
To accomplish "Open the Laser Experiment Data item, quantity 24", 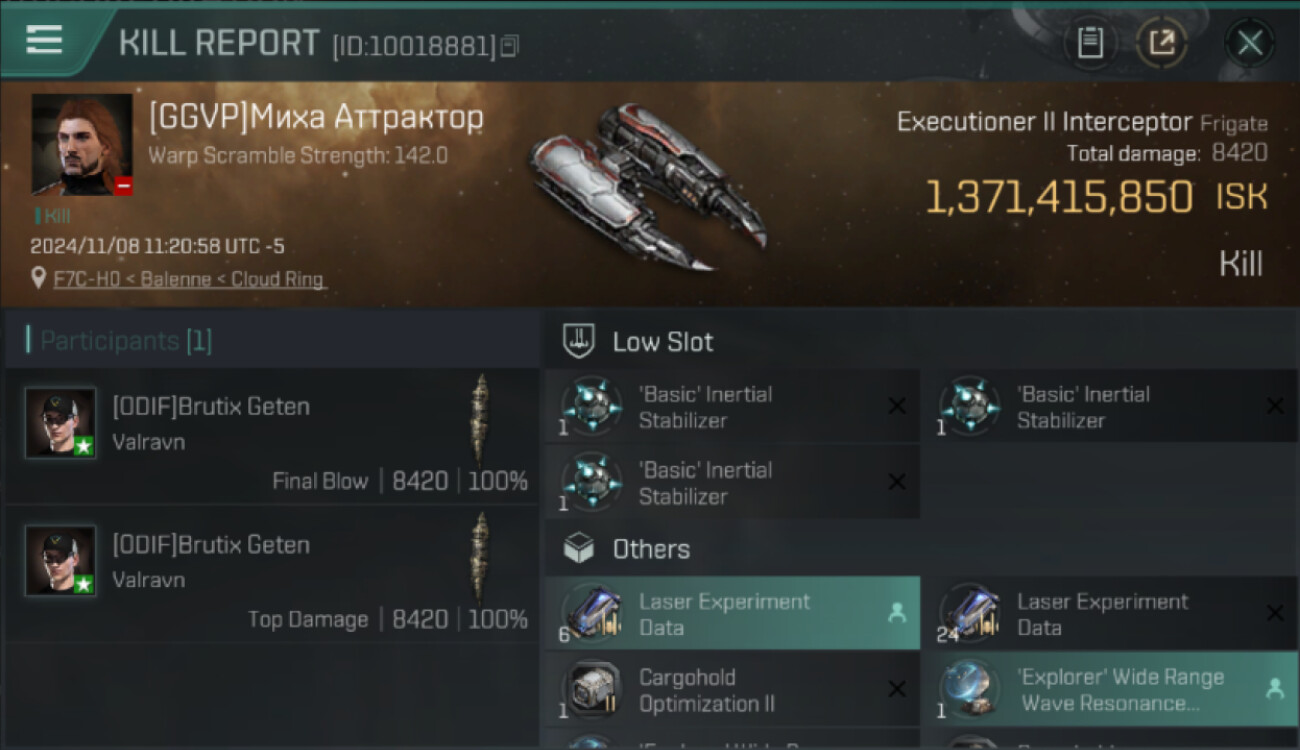I will point(1110,613).
